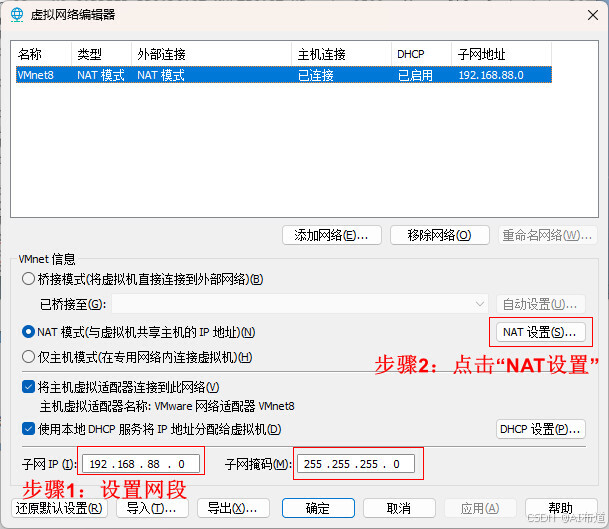Click the 导入(T)... button
The width and height of the screenshot is (609, 529).
pyautogui.click(x=152, y=508)
